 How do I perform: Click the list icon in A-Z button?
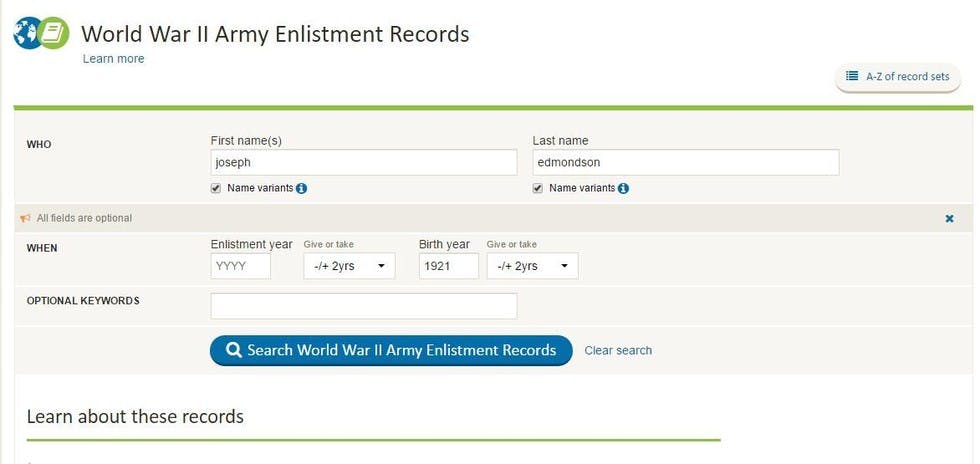pyautogui.click(x=852, y=76)
